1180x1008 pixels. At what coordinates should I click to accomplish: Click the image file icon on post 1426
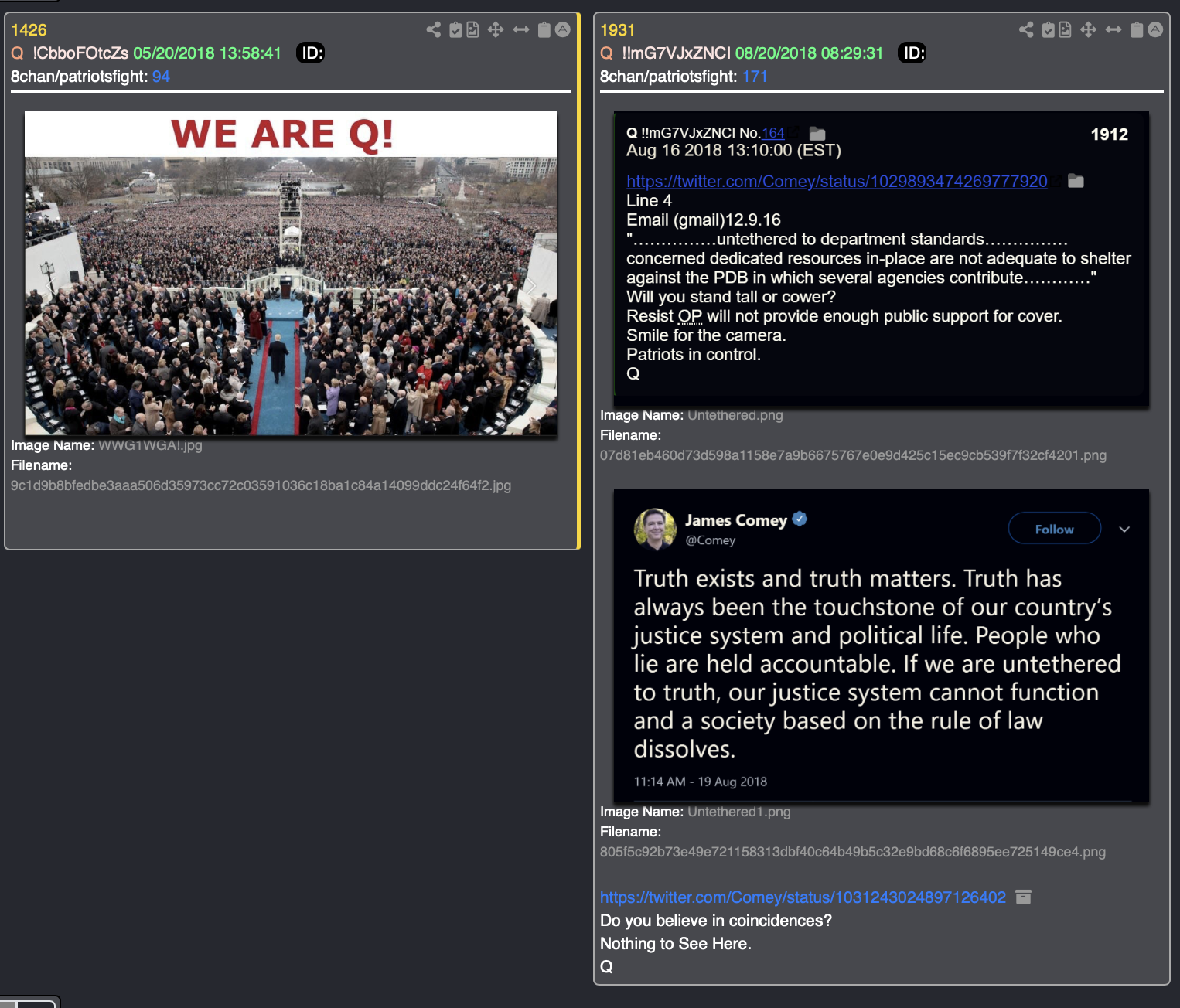[x=472, y=30]
